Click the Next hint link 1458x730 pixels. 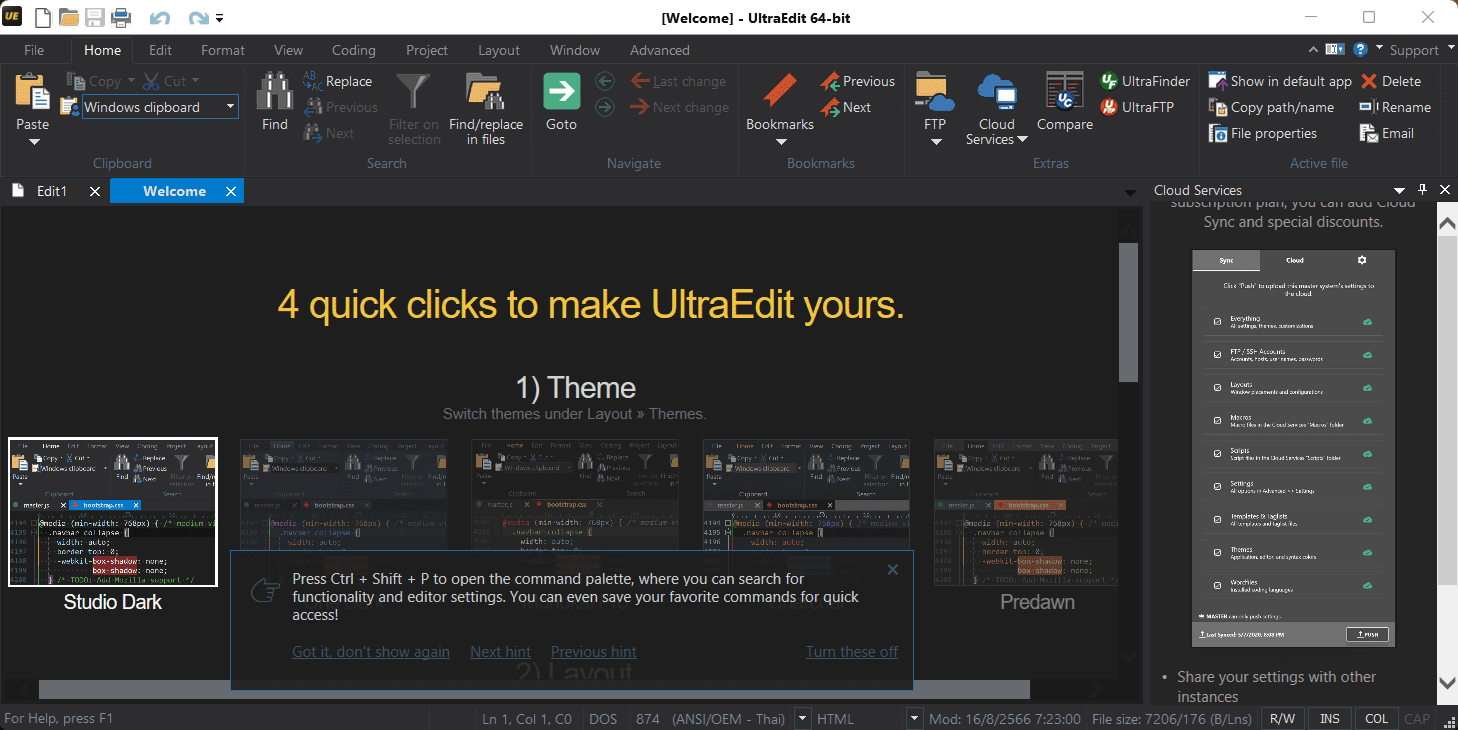pyautogui.click(x=500, y=652)
